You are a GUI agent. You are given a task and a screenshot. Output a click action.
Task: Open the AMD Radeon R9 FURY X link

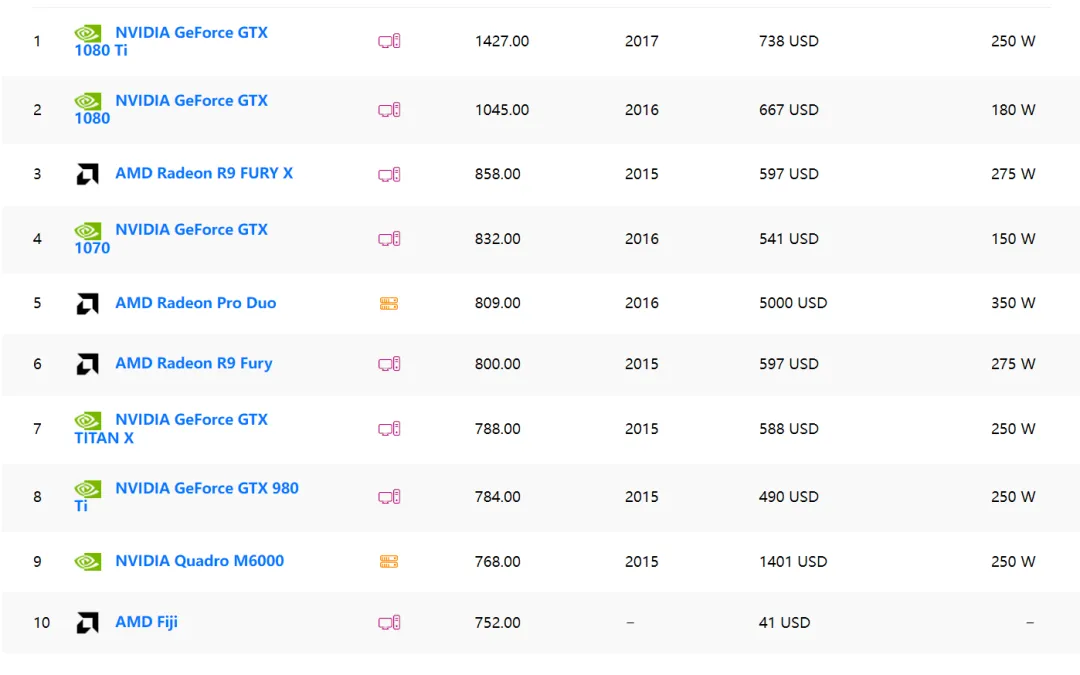click(204, 173)
